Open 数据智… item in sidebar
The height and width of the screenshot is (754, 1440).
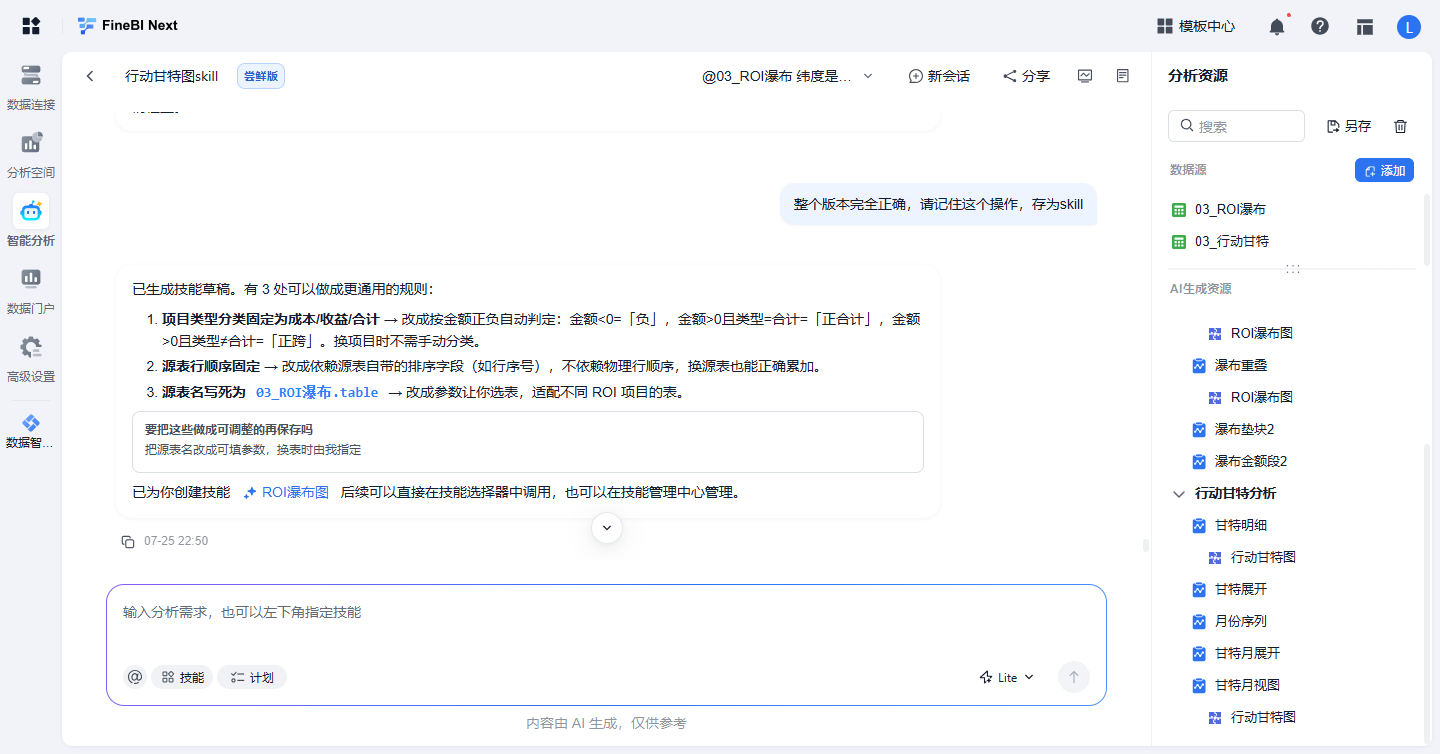(x=31, y=432)
